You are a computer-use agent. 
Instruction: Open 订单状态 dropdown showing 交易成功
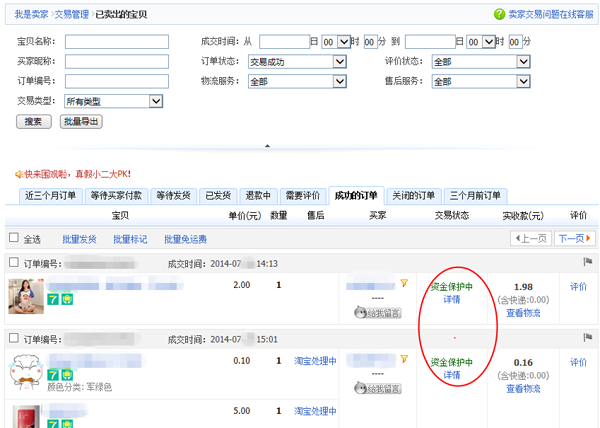pyautogui.click(x=297, y=62)
